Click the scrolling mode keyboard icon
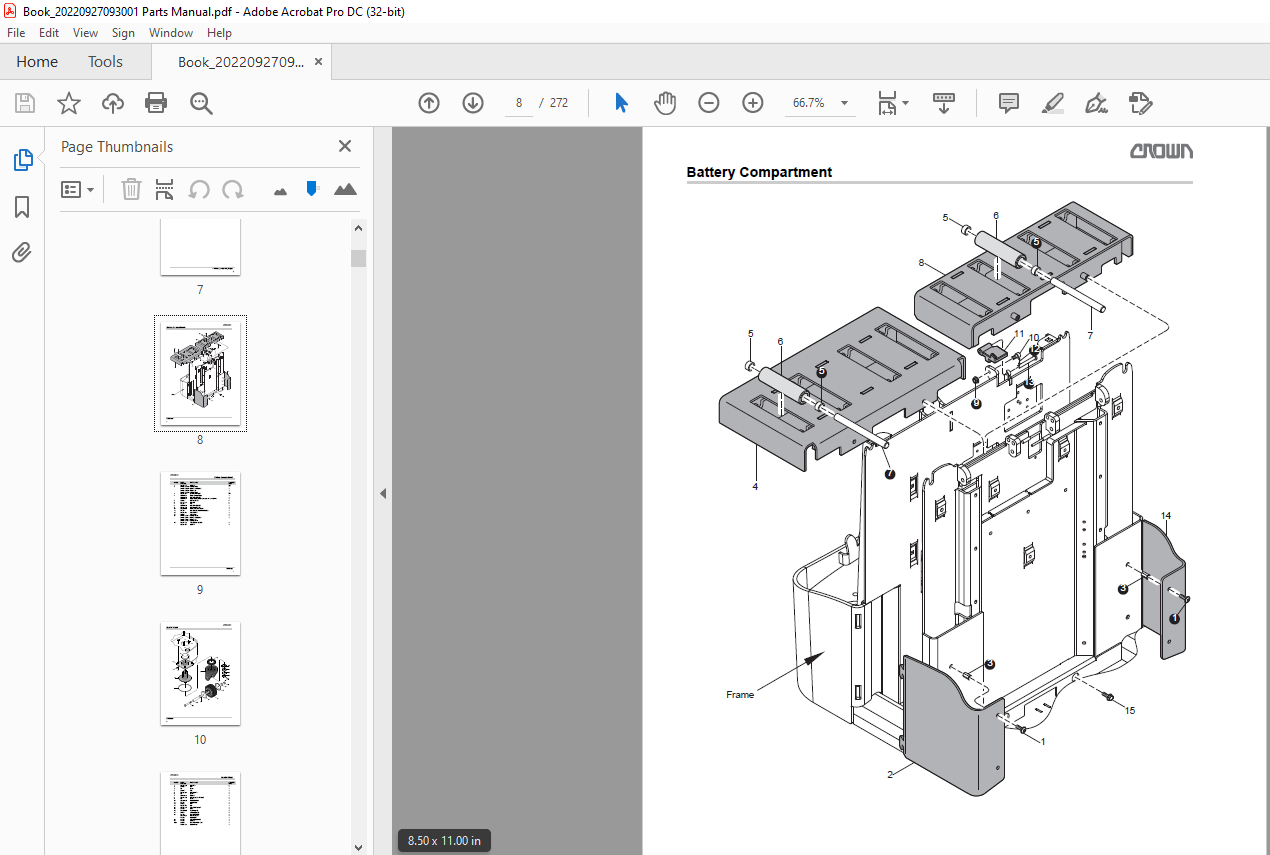Viewport: 1270px width, 855px height. tap(944, 103)
